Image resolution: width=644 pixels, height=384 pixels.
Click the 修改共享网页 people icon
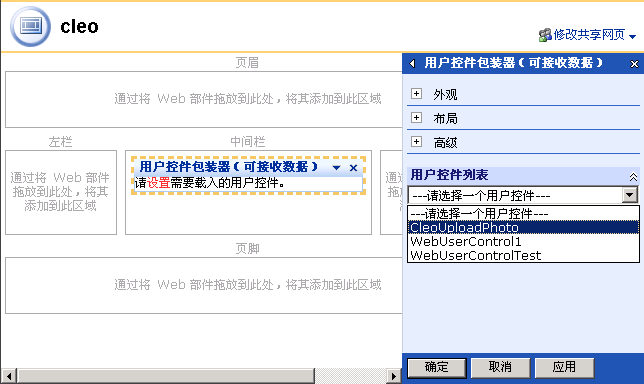[545, 35]
